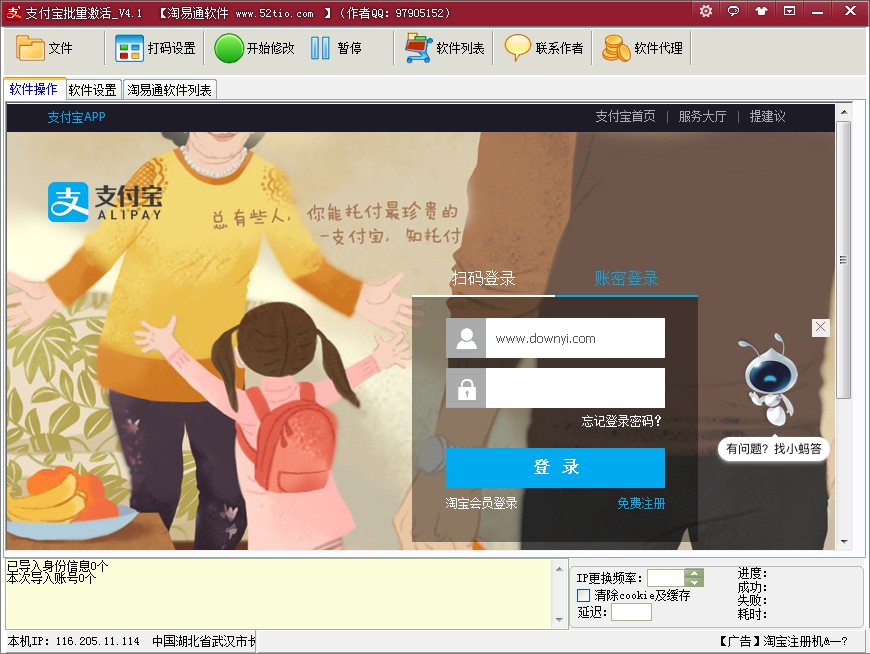870x654 pixels.
Task: Increase IP更换频率 with the up arrow
Action: [x=694, y=573]
